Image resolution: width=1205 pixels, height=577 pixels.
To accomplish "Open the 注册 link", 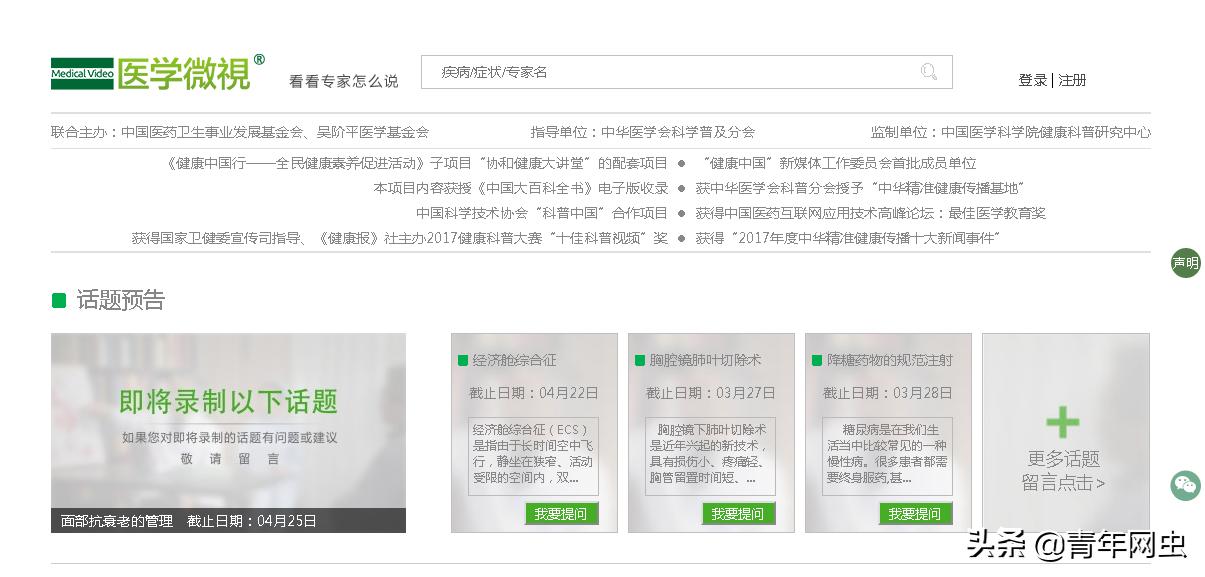I will pyautogui.click(x=1071, y=80).
